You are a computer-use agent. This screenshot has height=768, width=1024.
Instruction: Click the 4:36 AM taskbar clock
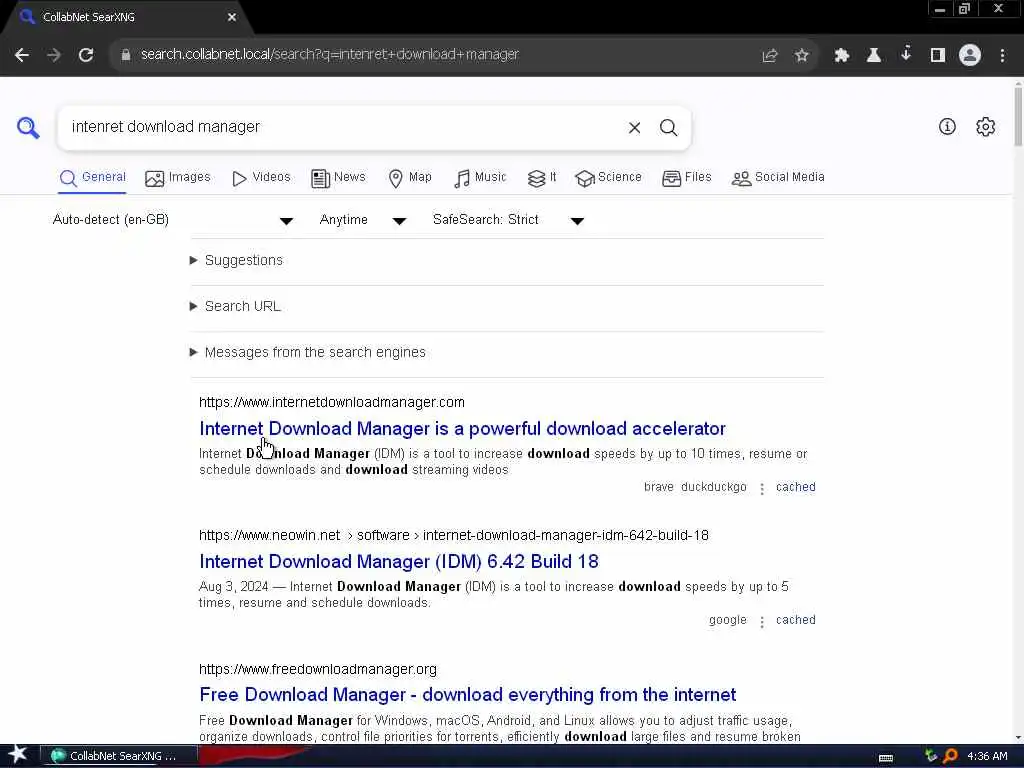click(x=987, y=756)
